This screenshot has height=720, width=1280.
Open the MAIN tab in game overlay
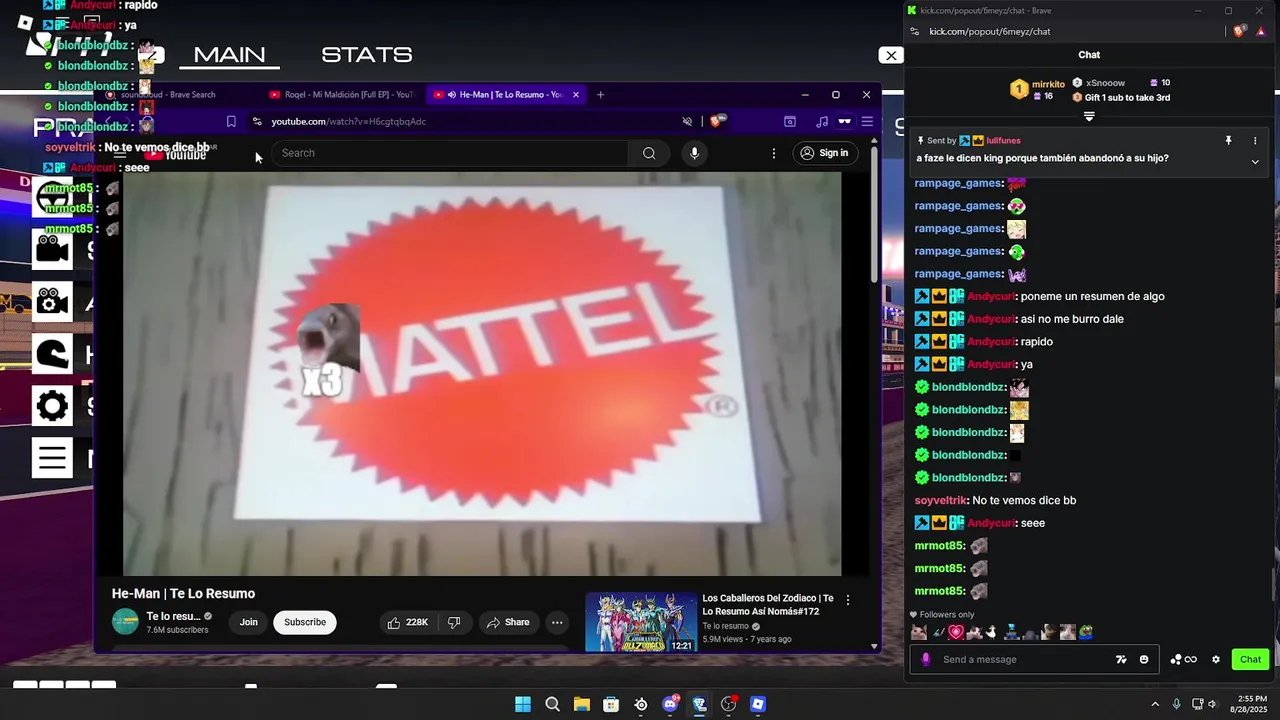[229, 55]
